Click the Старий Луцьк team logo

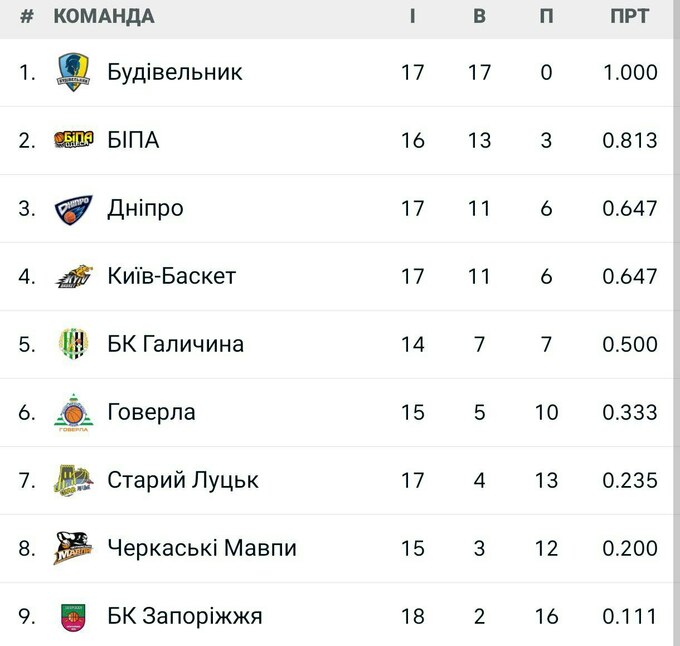73,480
